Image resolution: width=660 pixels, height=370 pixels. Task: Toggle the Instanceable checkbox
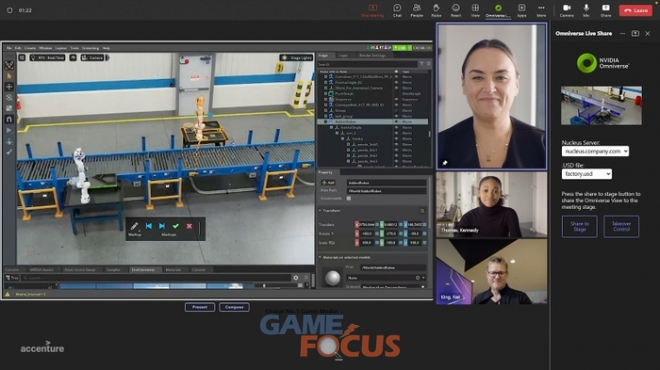[x=349, y=198]
